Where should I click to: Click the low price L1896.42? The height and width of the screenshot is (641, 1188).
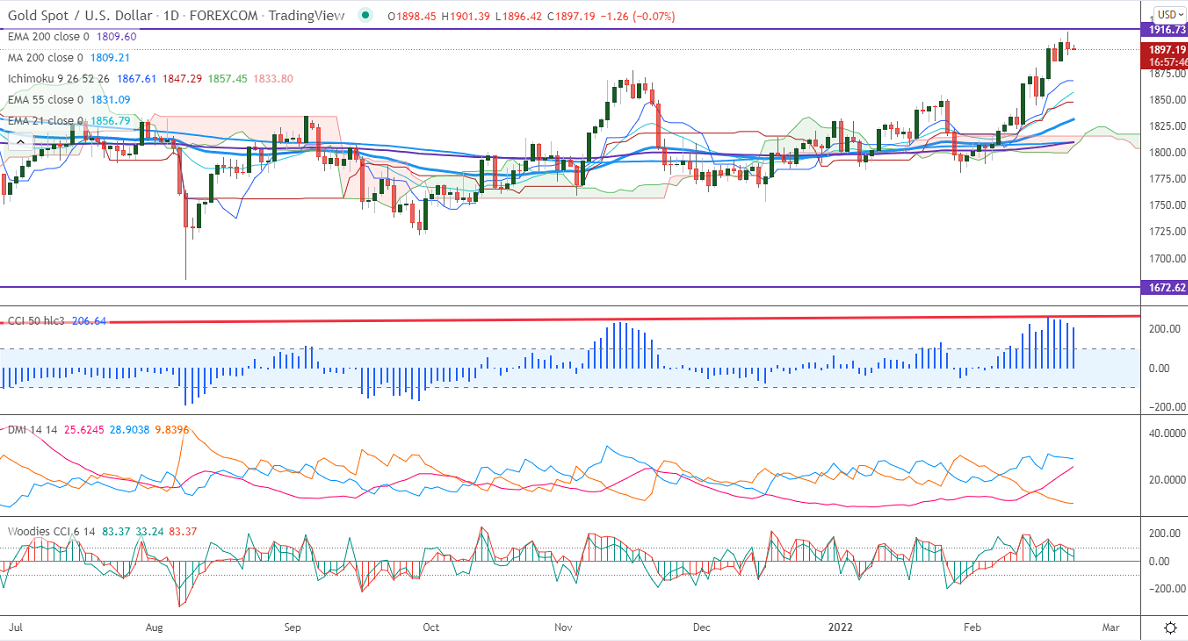(x=518, y=16)
